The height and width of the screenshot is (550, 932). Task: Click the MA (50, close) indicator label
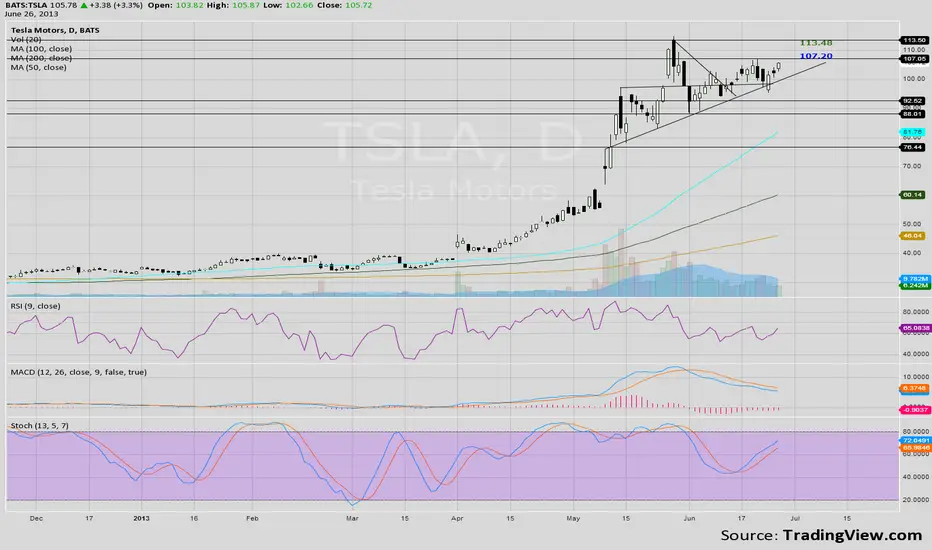(x=39, y=68)
